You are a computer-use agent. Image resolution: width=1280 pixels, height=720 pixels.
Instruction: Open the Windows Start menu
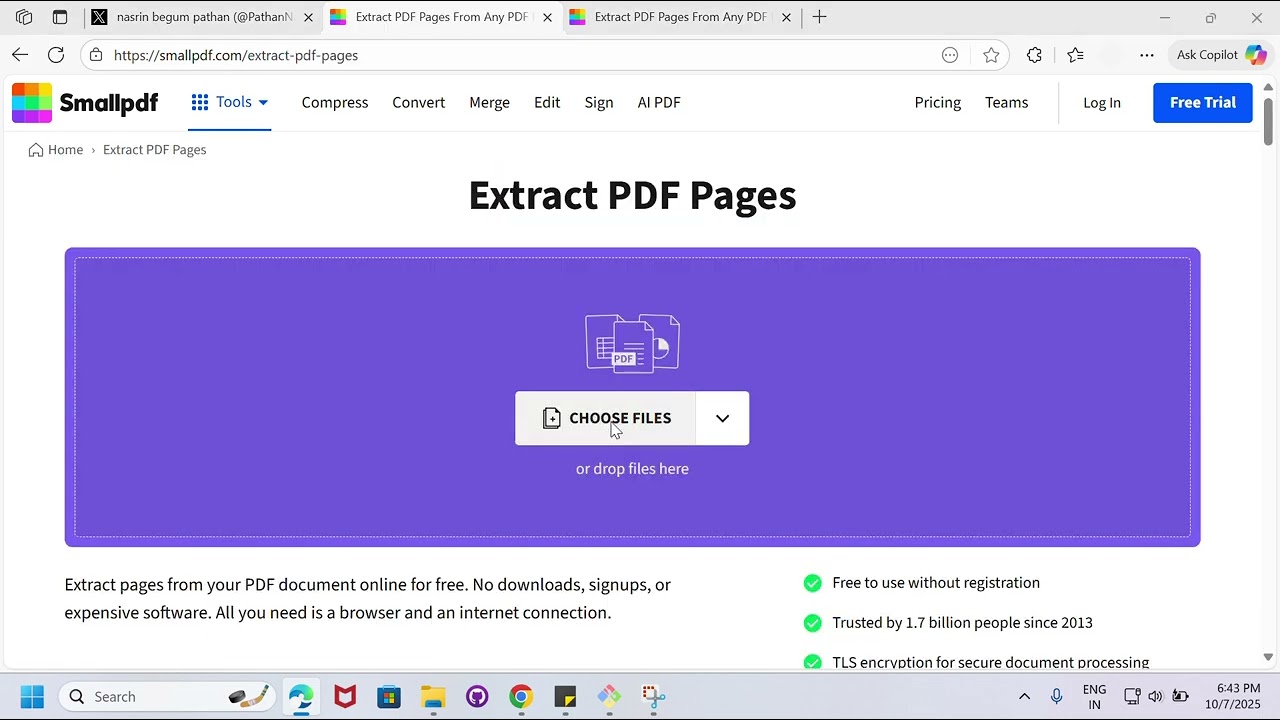[32, 696]
